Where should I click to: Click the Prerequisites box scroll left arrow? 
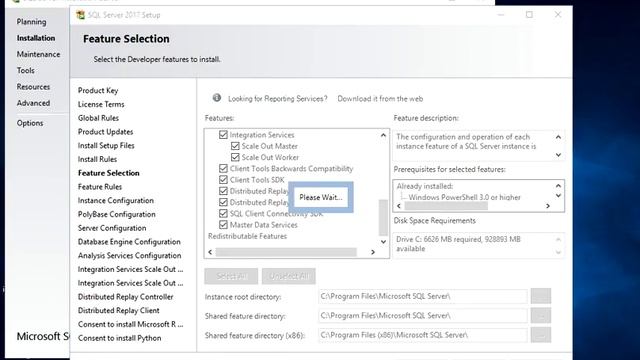tap(399, 206)
